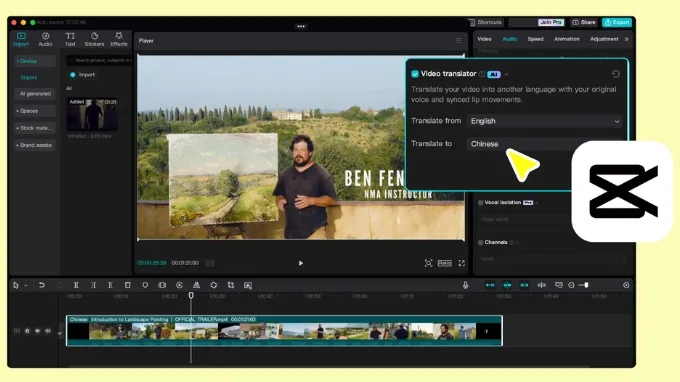680x382 pixels.
Task: Lock the main video track
Action: [27, 331]
